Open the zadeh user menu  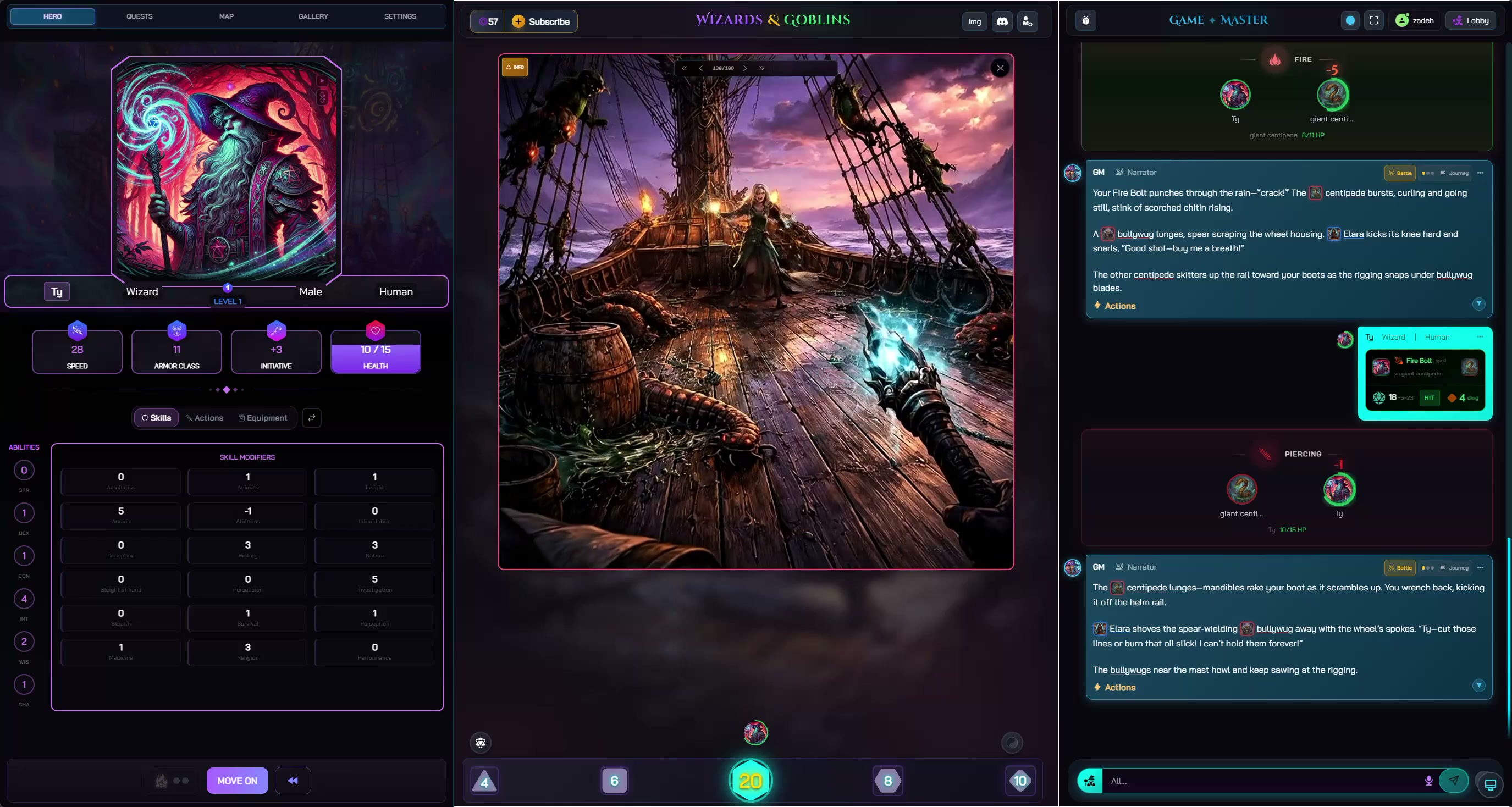click(1415, 20)
